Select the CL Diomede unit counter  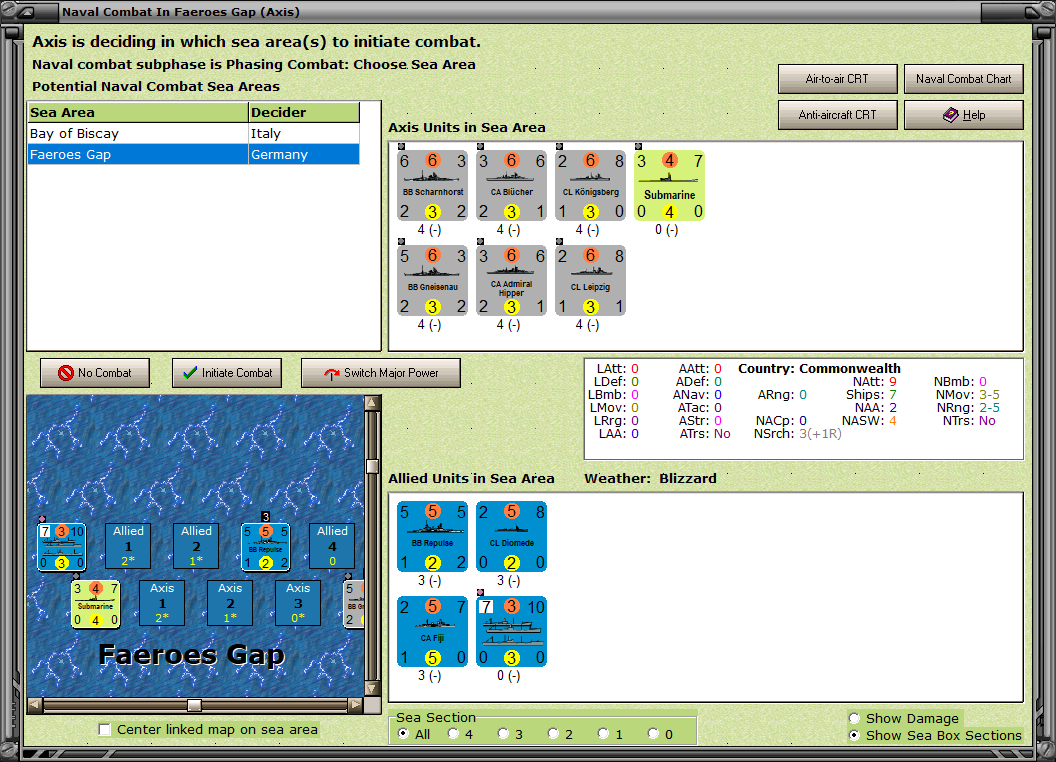click(x=511, y=537)
